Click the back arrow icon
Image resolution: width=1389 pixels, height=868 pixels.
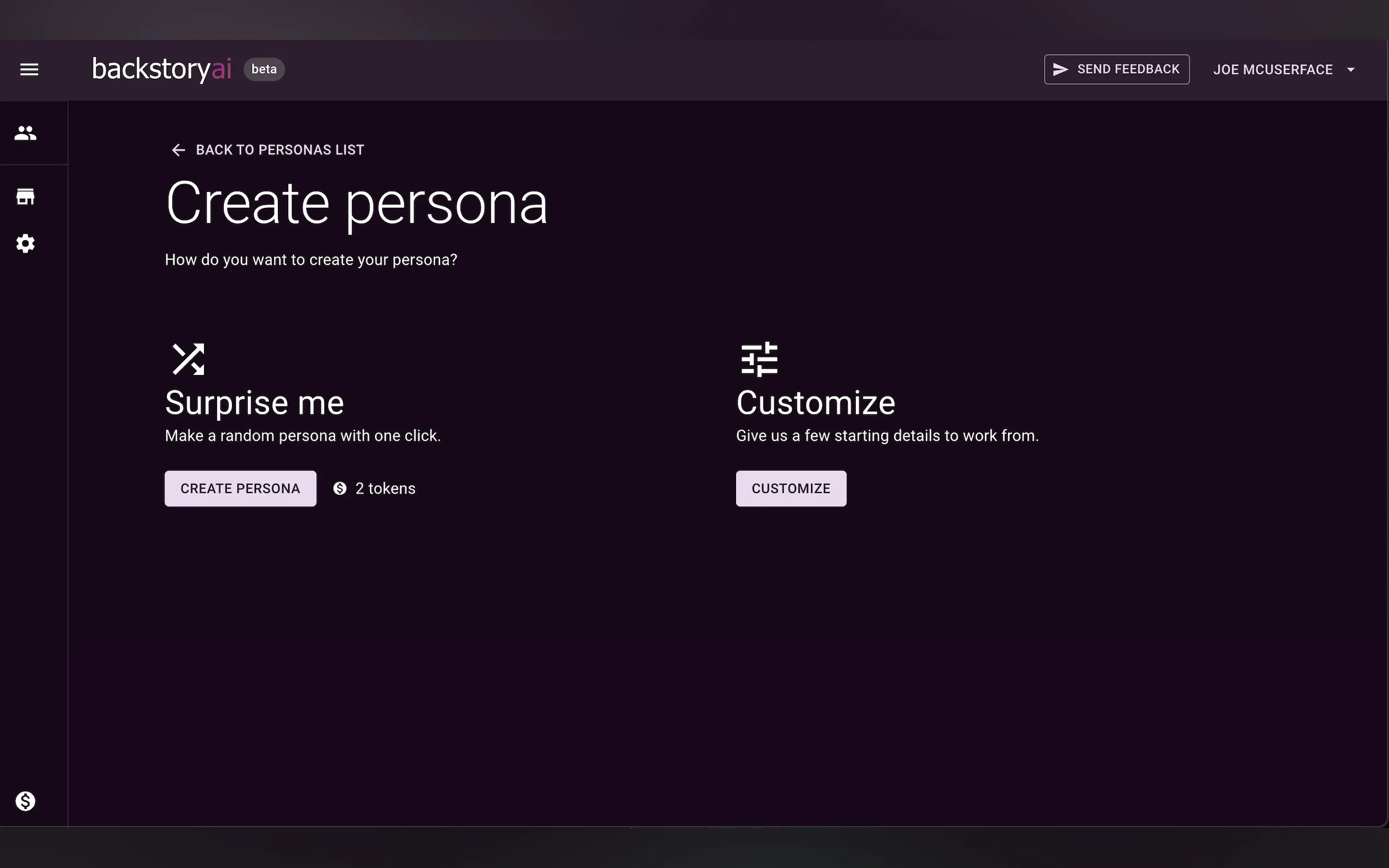coord(179,150)
